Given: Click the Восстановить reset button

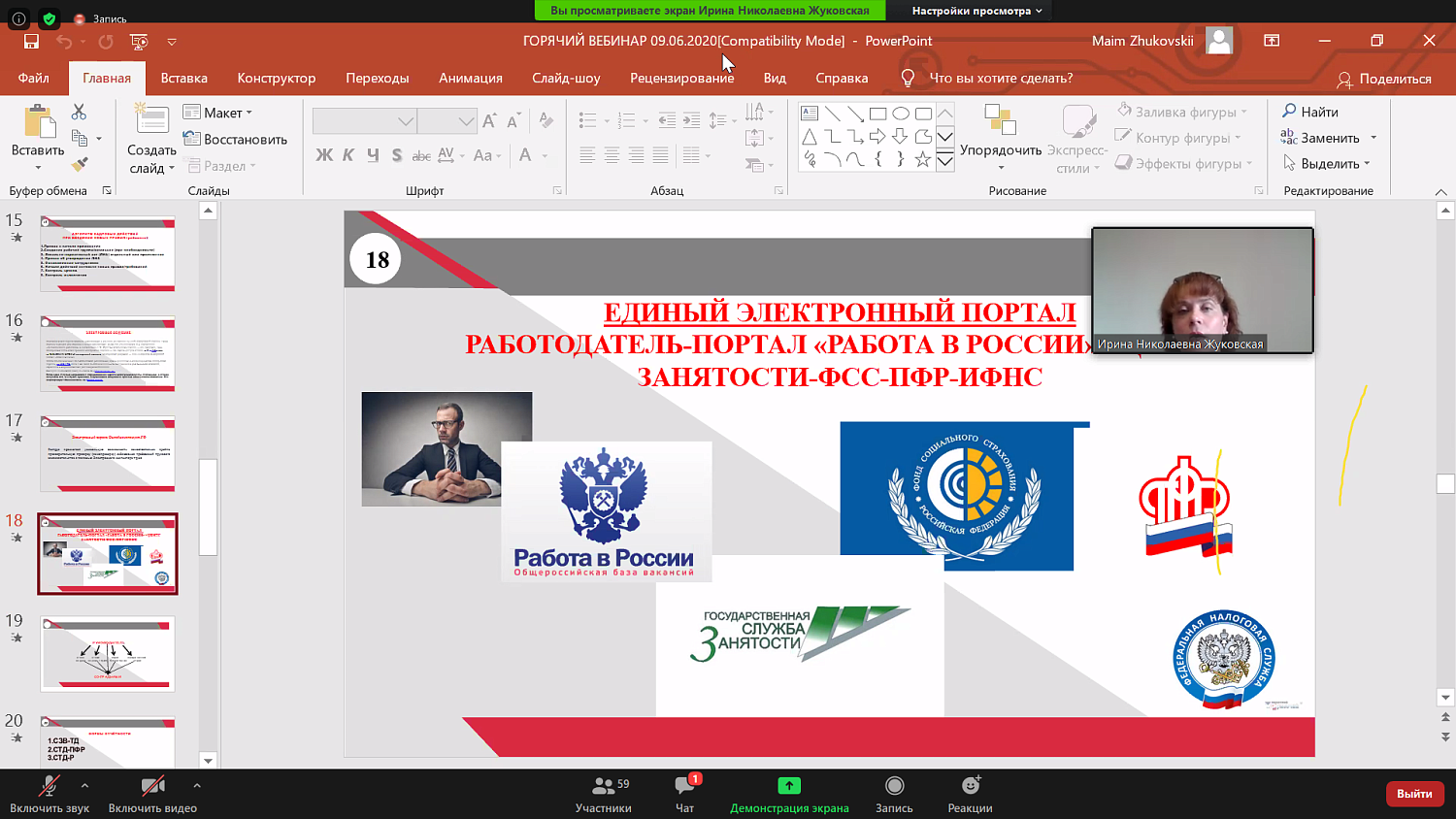Looking at the screenshot, I should point(236,139).
